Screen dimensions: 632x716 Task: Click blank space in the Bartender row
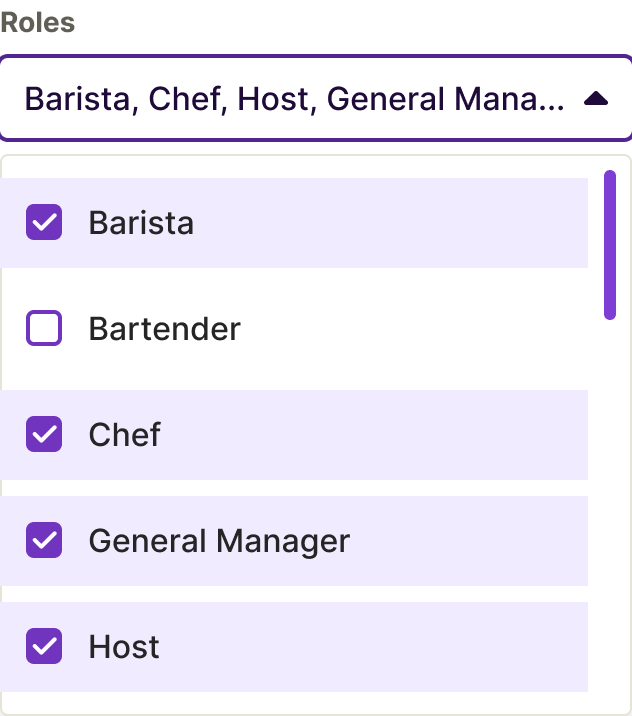pyautogui.click(x=420, y=328)
